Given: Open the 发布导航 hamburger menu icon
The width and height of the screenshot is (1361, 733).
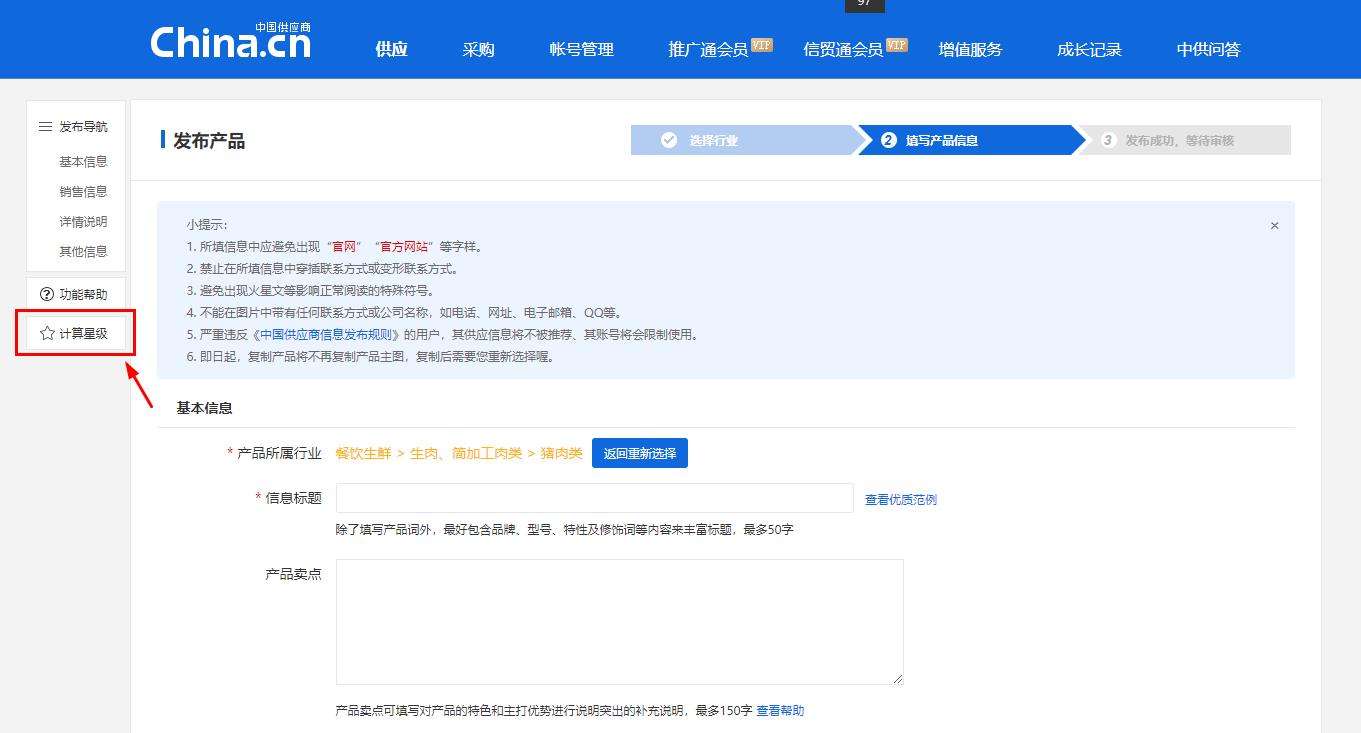Looking at the screenshot, I should point(44,126).
